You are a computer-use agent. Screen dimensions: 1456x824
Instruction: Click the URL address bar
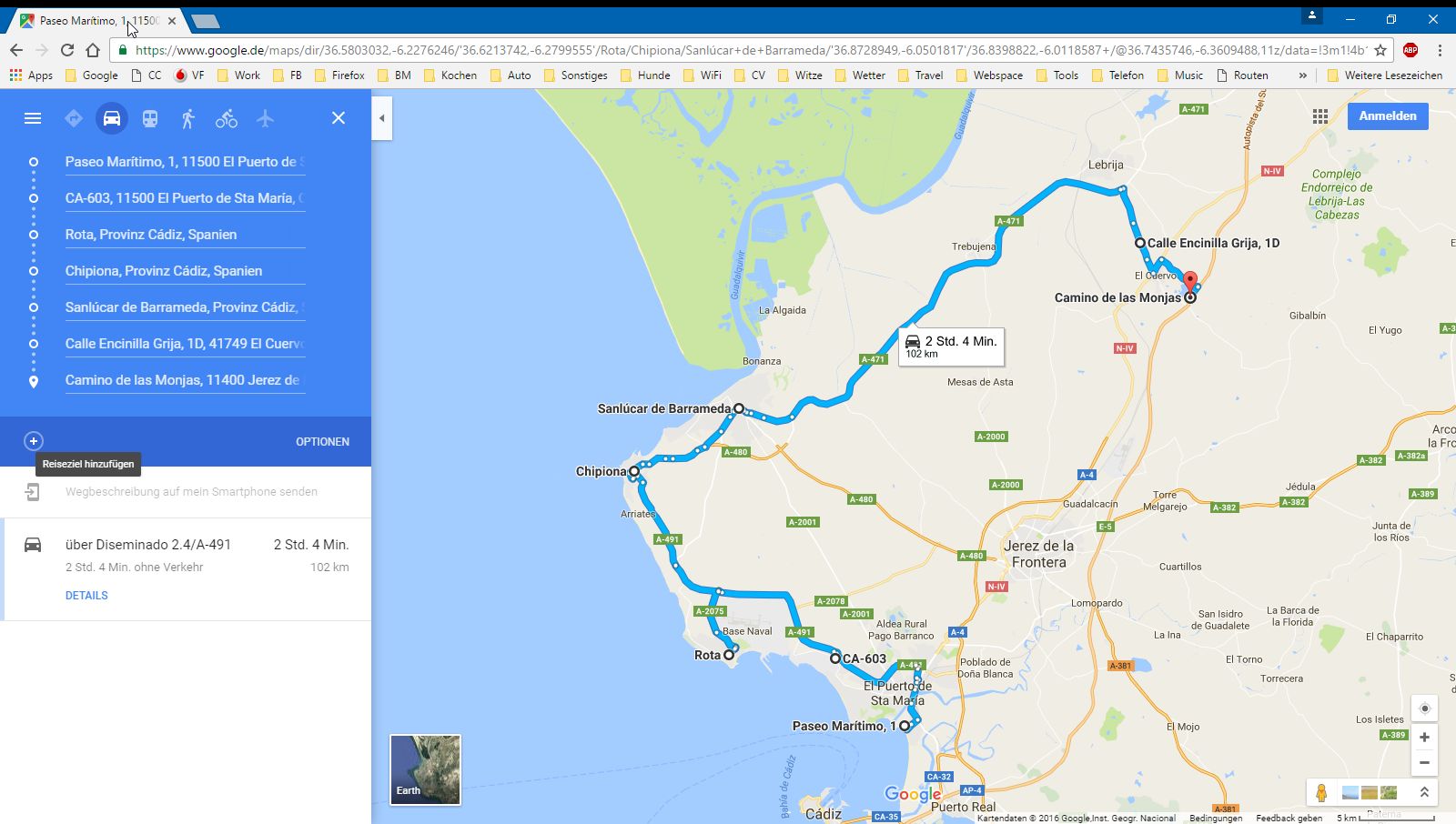pyautogui.click(x=750, y=50)
